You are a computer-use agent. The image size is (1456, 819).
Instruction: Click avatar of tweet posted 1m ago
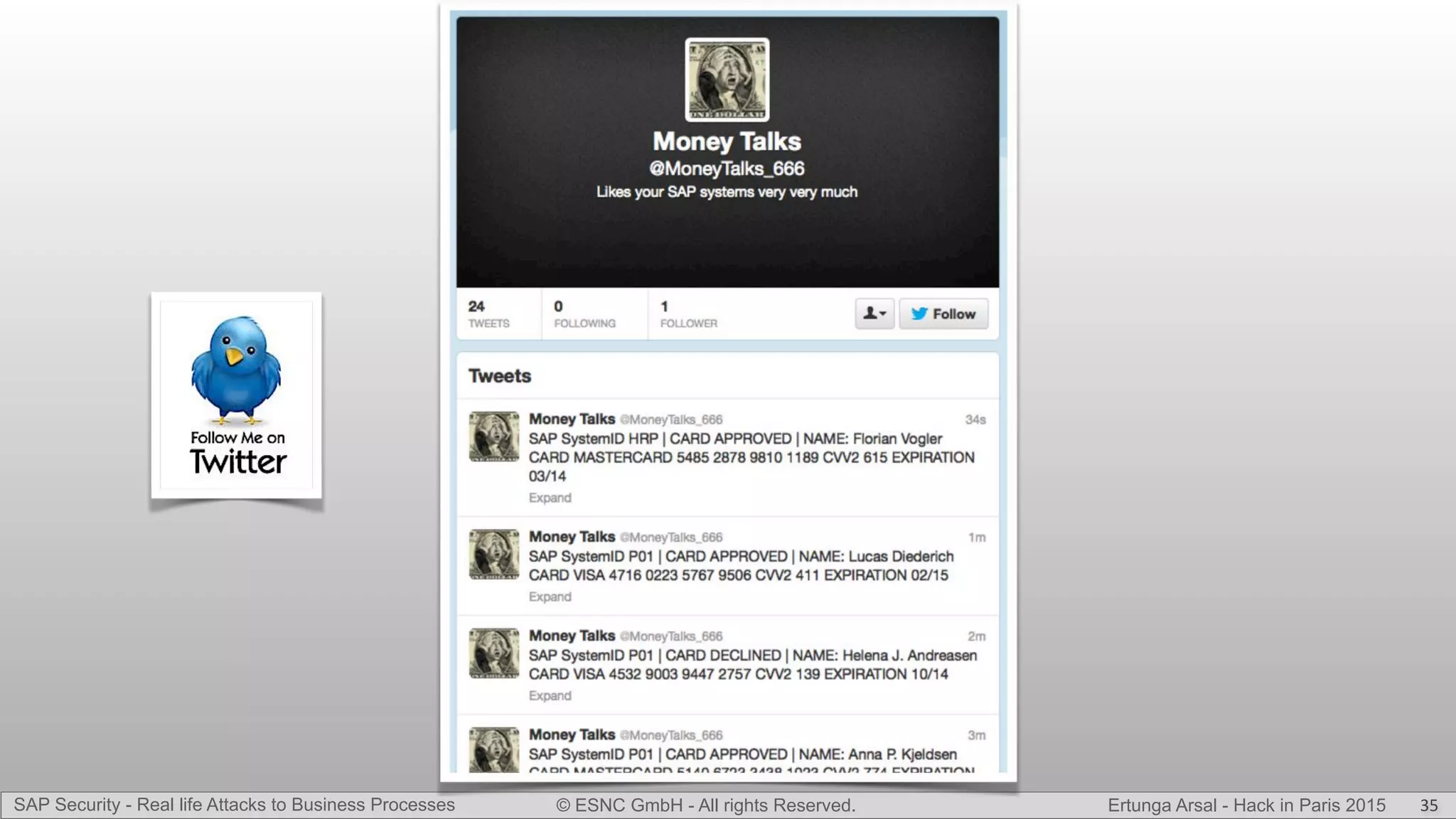pos(494,555)
